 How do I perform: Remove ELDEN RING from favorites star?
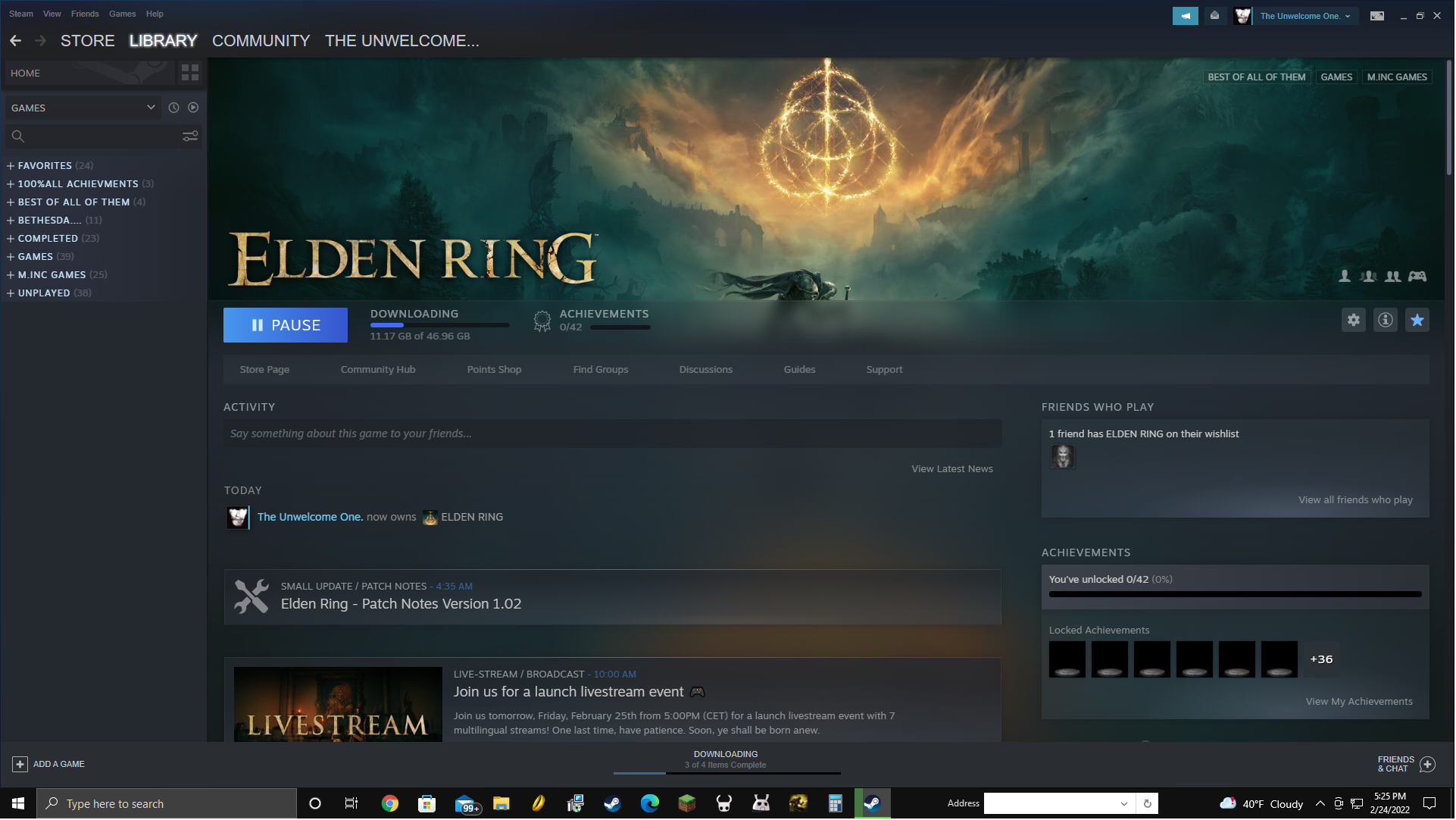point(1418,321)
